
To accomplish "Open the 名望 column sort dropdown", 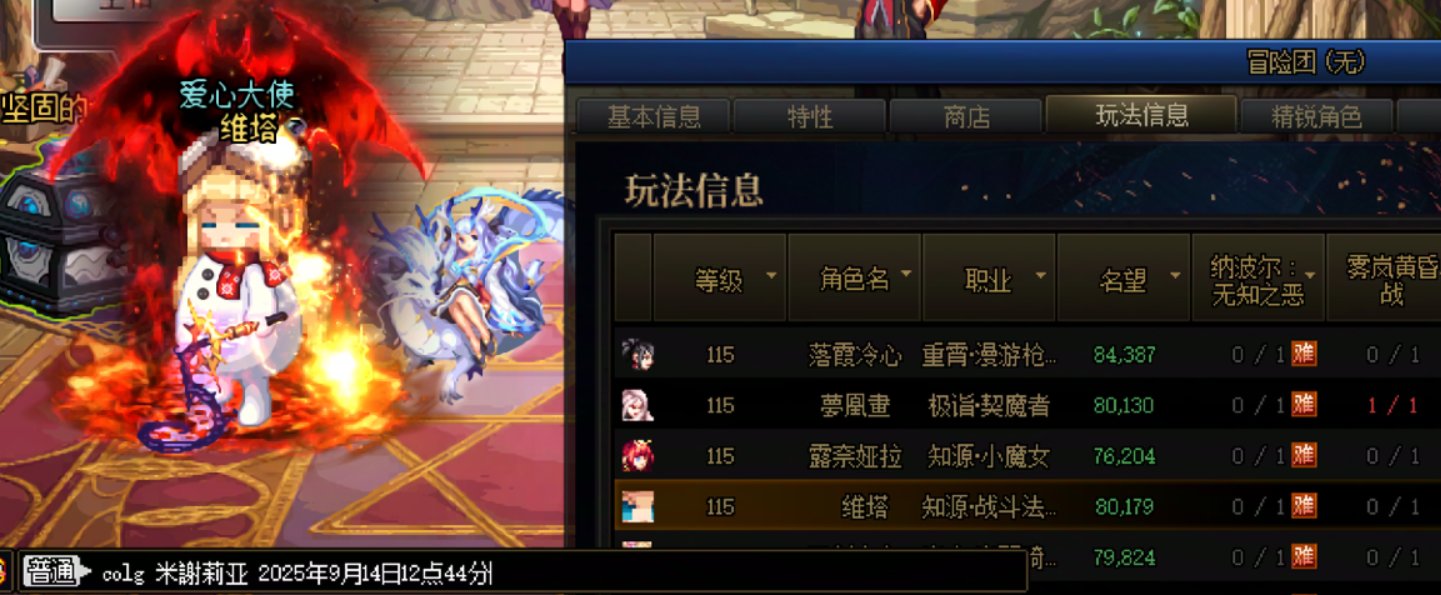I will [x=1176, y=275].
